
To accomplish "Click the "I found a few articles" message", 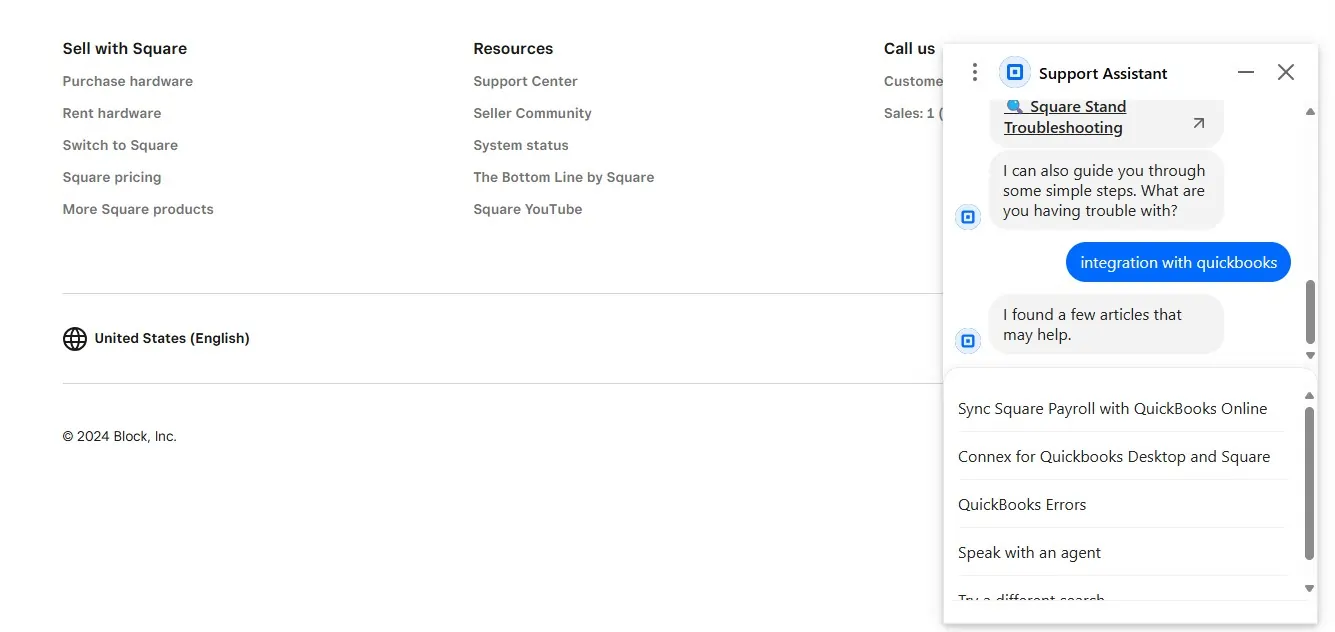I will [x=1106, y=324].
